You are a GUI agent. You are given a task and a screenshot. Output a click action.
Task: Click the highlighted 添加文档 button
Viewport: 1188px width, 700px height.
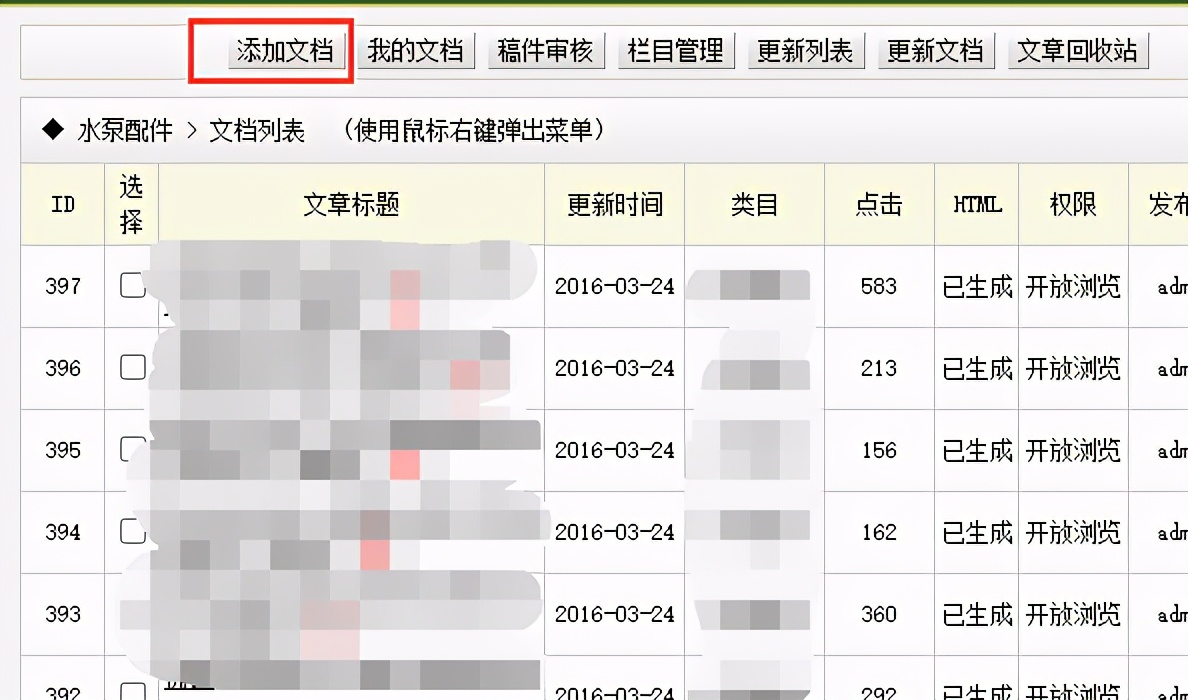pyautogui.click(x=288, y=50)
